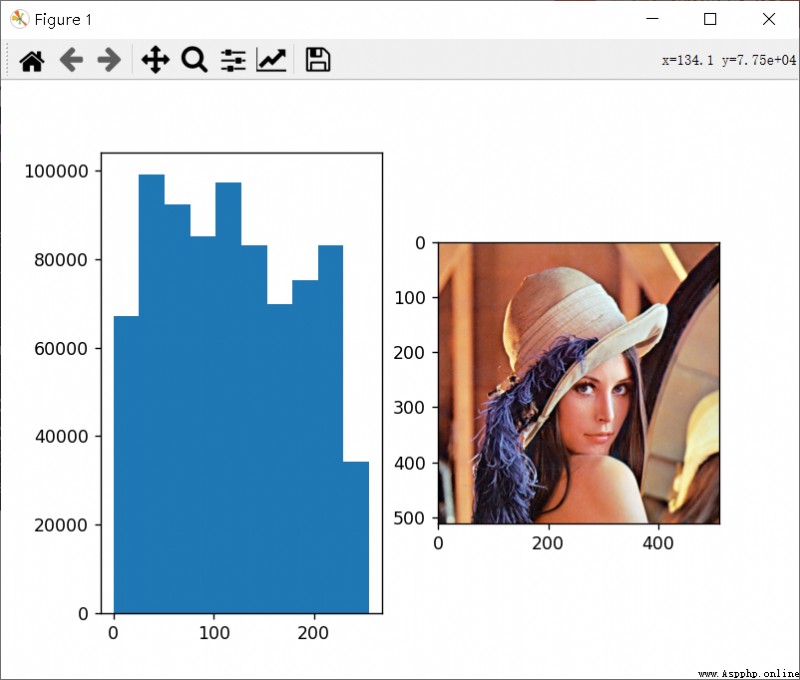Minimize the Figure 1 window

pyautogui.click(x=652, y=19)
